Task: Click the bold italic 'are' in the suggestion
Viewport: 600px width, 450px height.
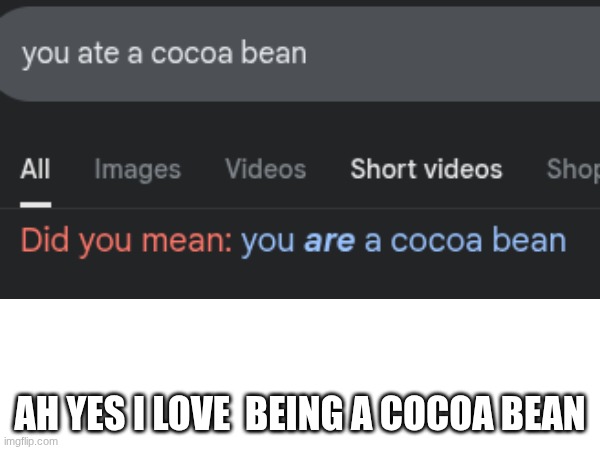Action: (x=329, y=242)
